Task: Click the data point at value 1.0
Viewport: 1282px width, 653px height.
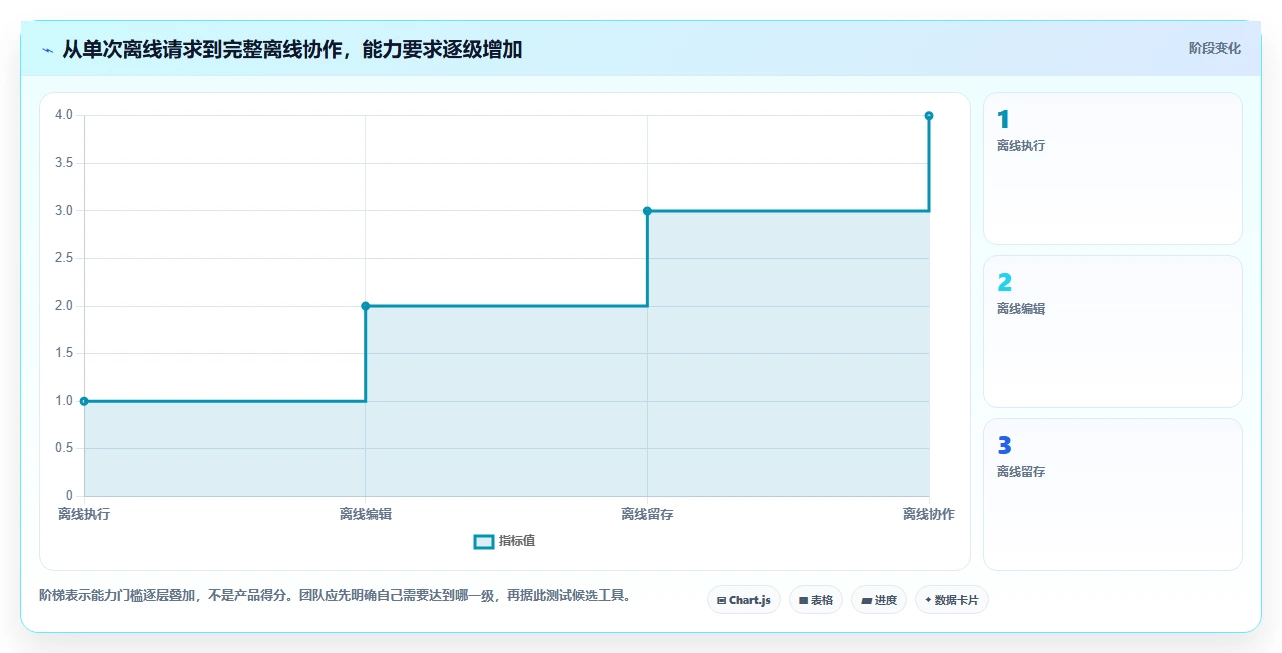Action: pos(84,401)
